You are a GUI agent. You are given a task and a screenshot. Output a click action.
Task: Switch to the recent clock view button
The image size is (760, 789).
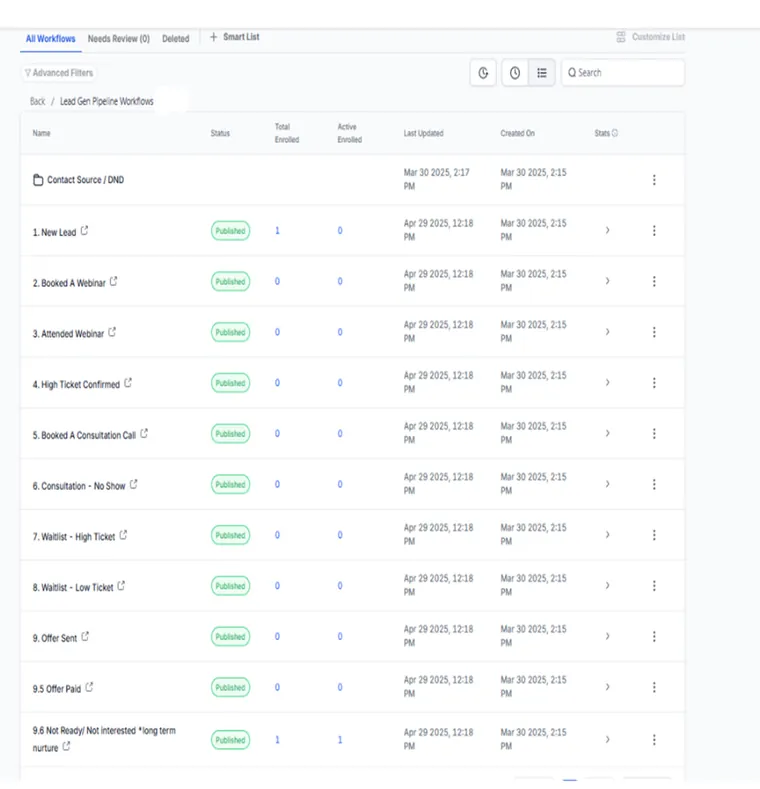coord(515,73)
